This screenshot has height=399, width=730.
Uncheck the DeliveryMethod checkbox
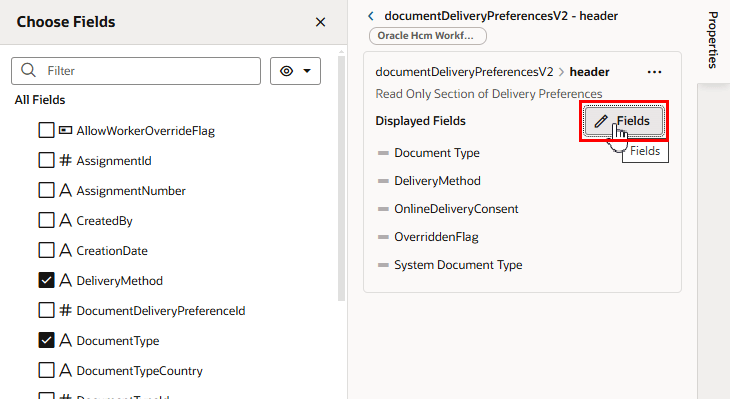click(46, 280)
